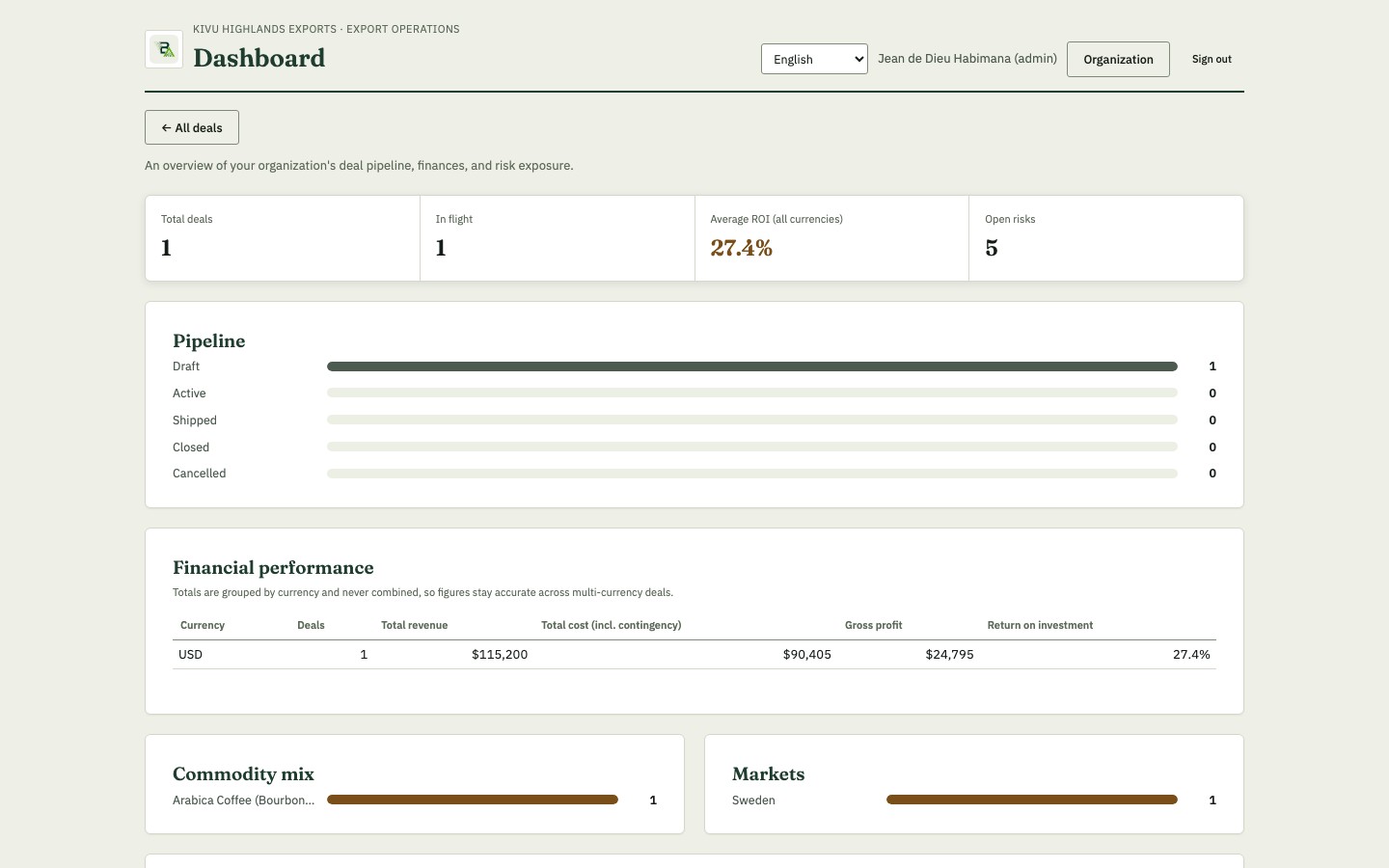1389x868 pixels.
Task: Click the Arabica Coffee (Bourbon... label
Action: [x=244, y=800]
